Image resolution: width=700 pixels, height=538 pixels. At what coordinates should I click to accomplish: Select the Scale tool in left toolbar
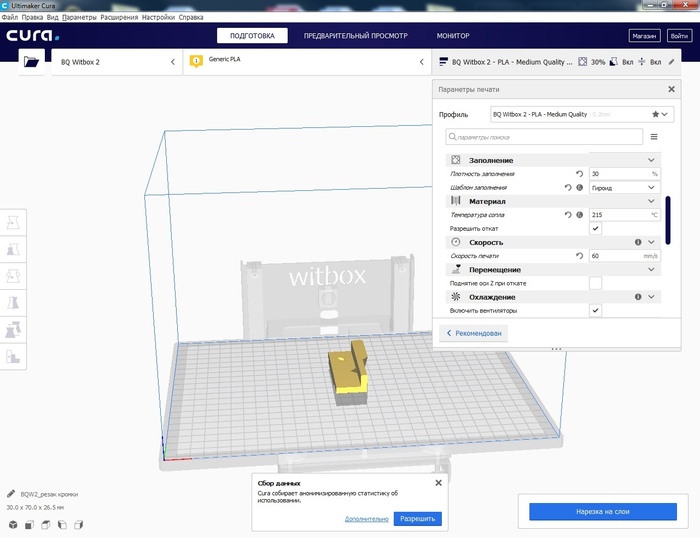click(x=14, y=248)
